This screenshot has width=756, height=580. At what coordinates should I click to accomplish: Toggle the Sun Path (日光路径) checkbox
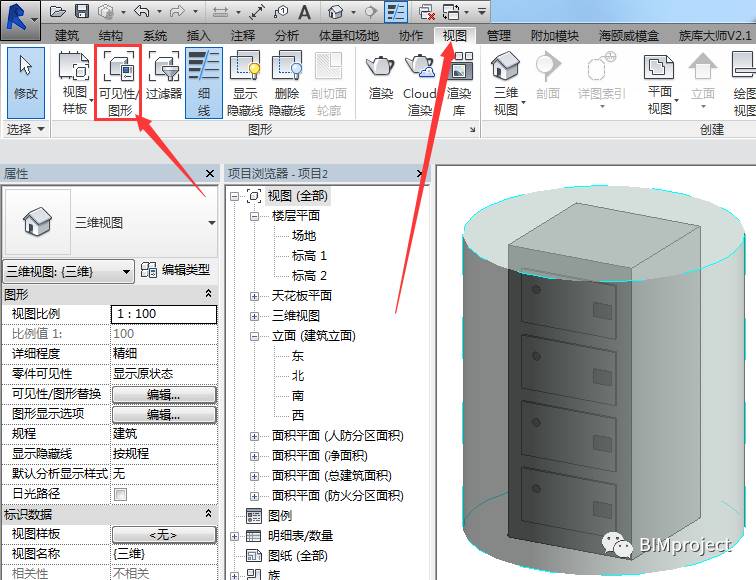[x=121, y=494]
